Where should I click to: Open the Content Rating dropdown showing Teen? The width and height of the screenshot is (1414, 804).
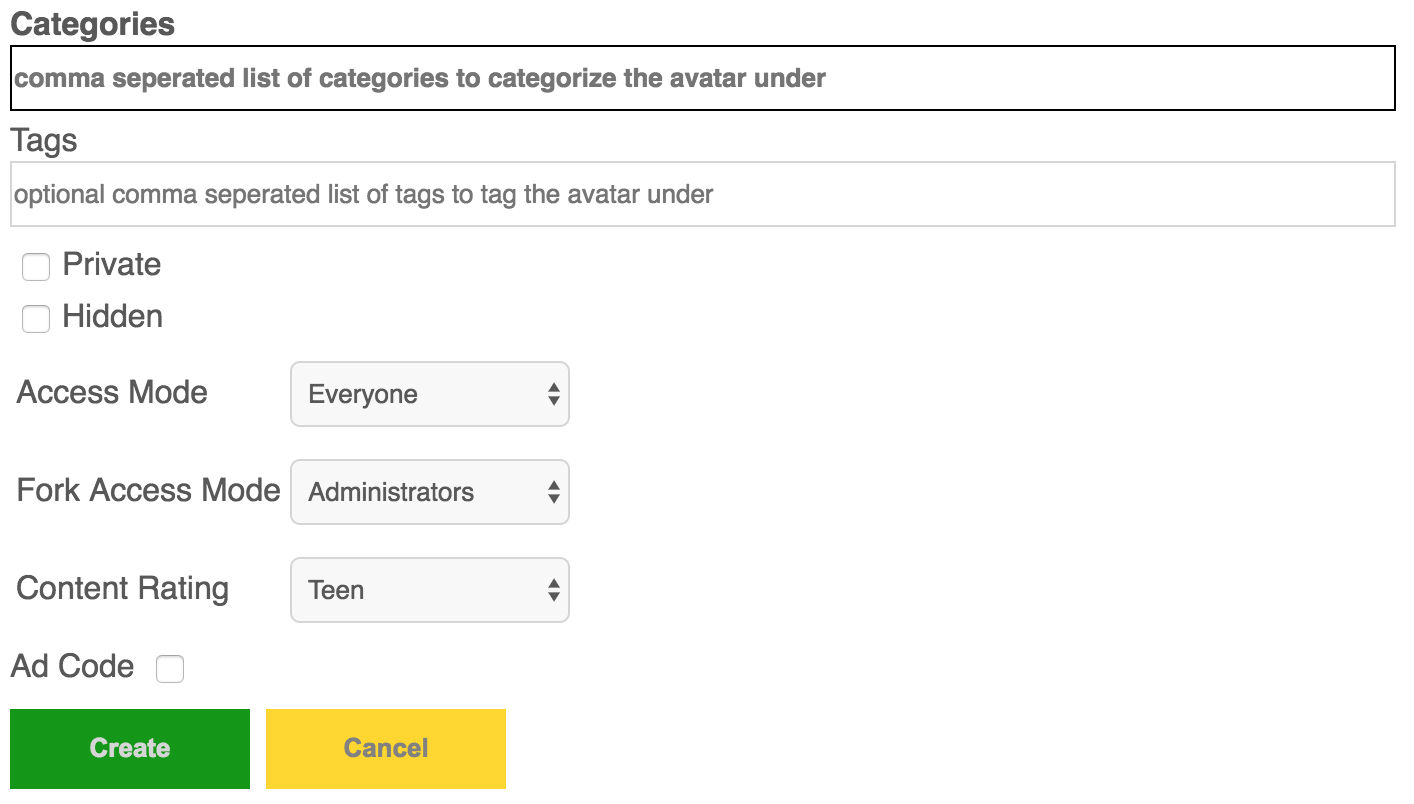pos(430,590)
